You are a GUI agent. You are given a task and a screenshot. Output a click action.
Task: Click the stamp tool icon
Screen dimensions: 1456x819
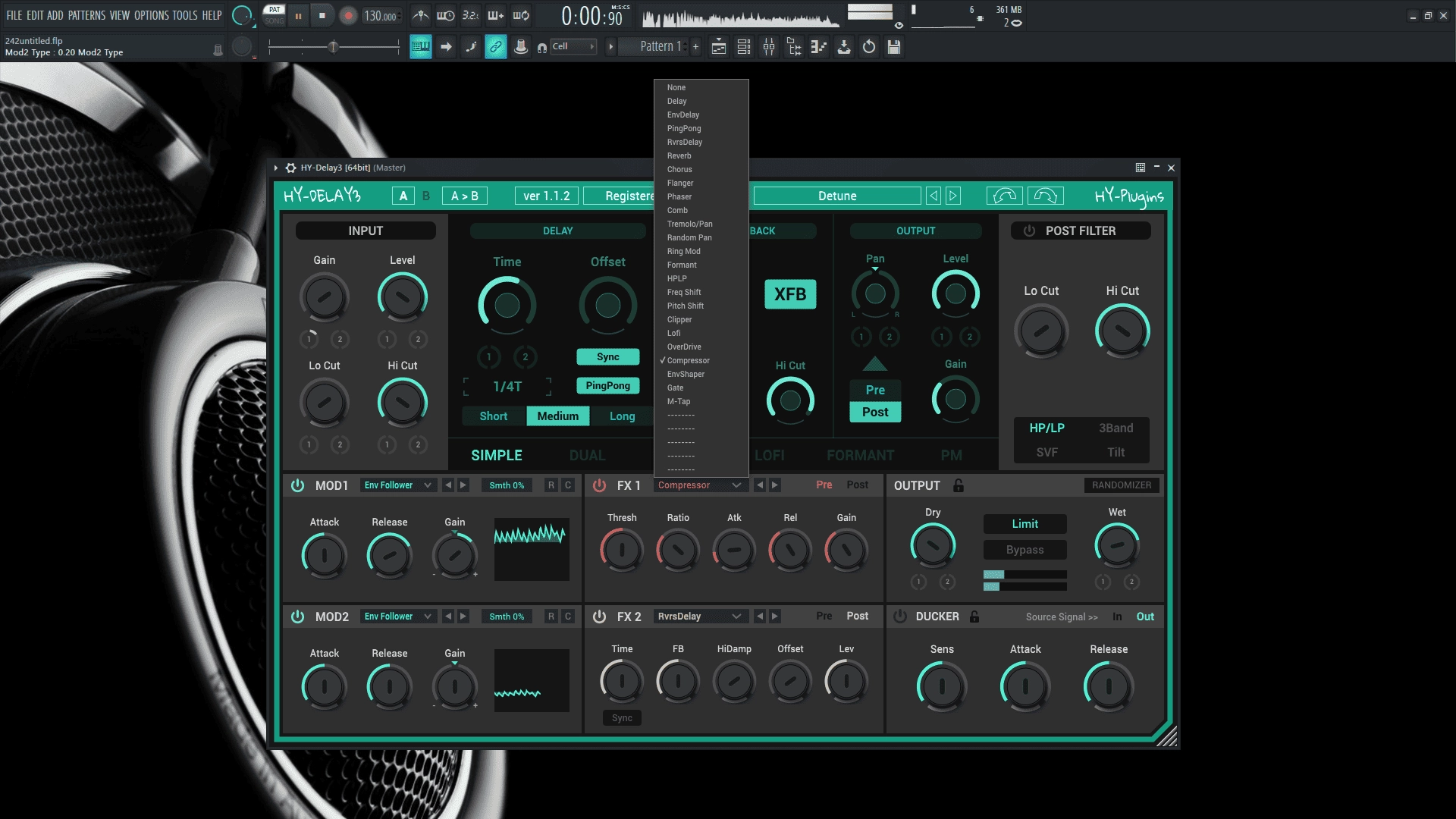tap(521, 47)
